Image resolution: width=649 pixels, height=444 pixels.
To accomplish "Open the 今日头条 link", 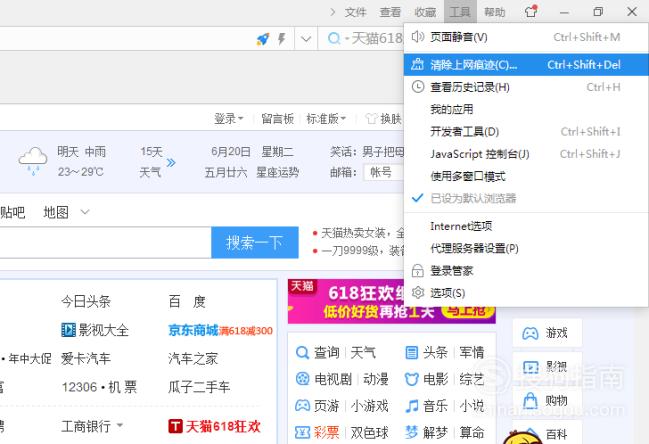I will pos(86,302).
